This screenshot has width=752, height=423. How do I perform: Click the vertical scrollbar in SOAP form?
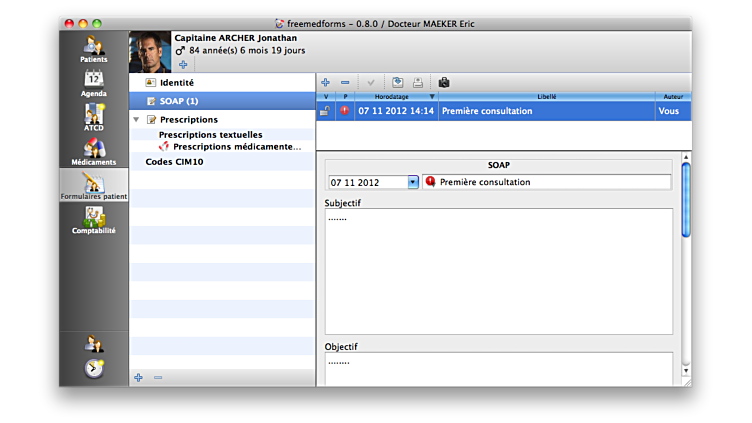pos(685,200)
